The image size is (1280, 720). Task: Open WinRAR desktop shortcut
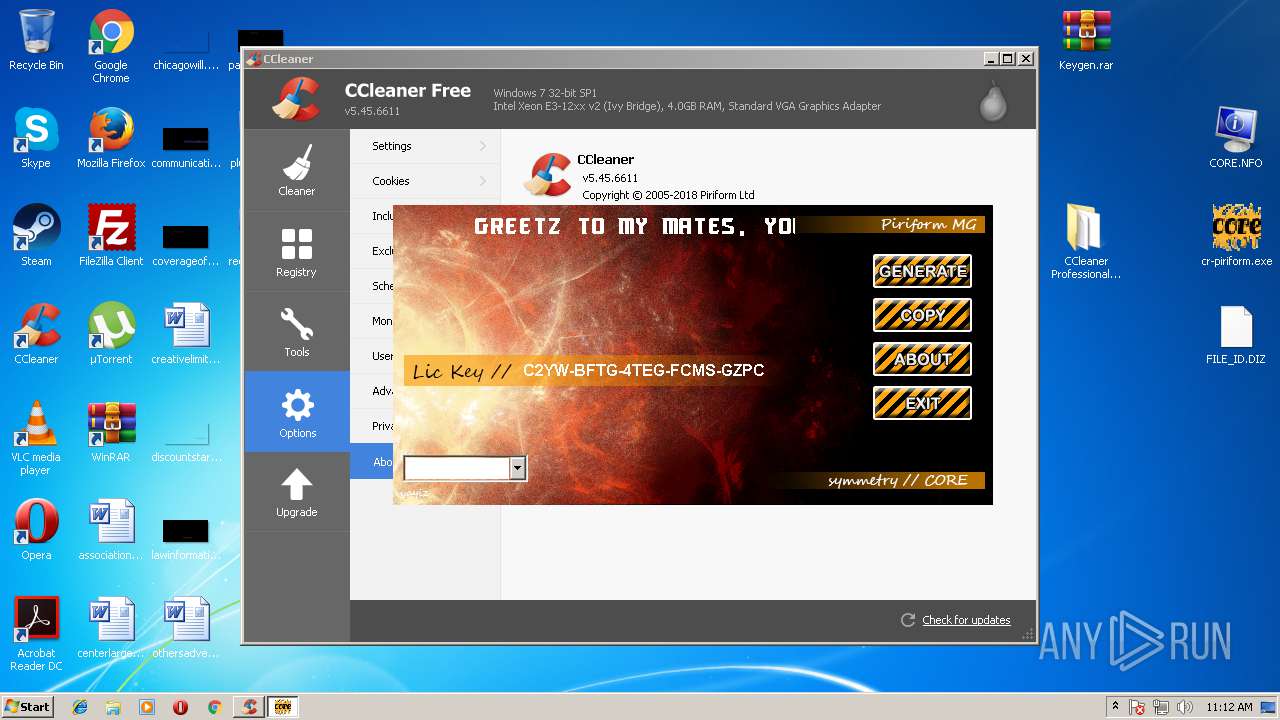(x=111, y=432)
